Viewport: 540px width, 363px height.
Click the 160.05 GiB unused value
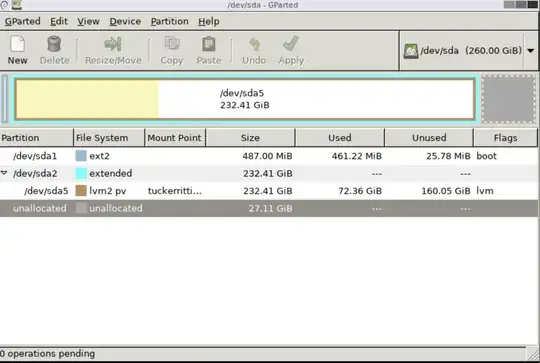coord(446,191)
